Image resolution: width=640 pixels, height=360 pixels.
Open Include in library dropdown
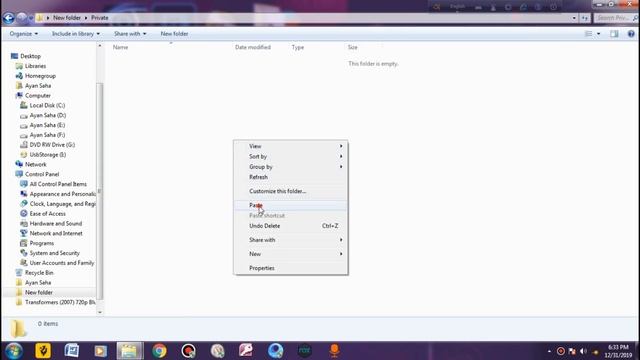click(76, 34)
